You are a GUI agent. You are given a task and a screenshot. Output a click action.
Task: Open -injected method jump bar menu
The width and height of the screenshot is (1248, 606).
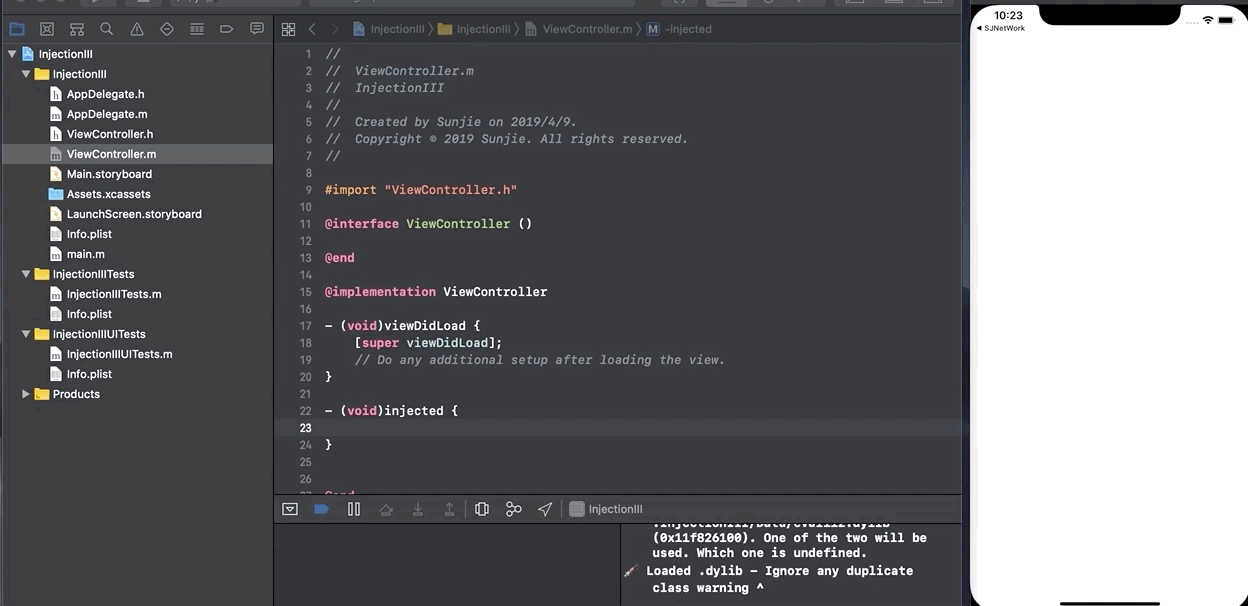[679, 29]
